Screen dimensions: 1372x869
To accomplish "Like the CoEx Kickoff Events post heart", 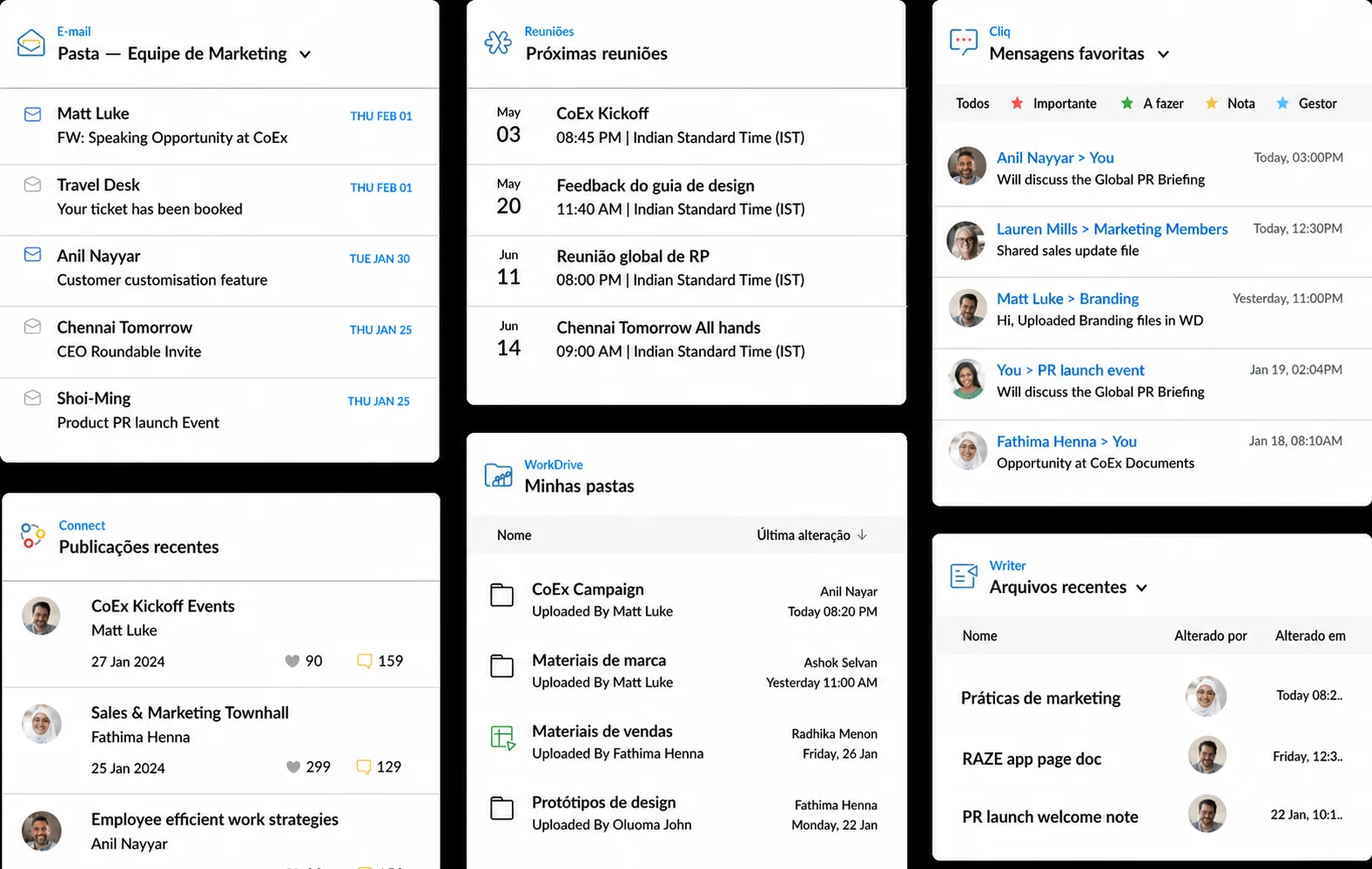I will (x=293, y=661).
